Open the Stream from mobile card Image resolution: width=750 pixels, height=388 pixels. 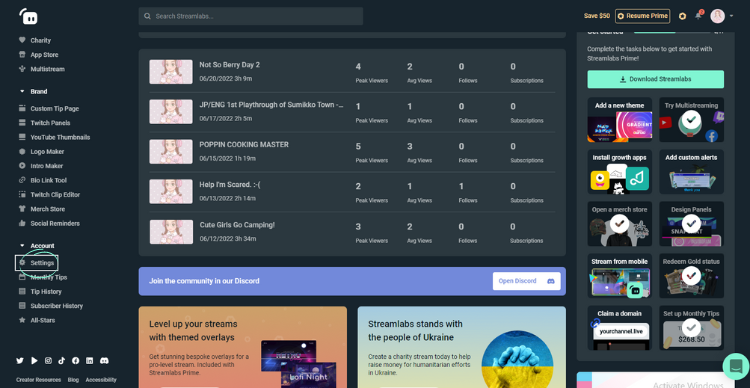(619, 276)
